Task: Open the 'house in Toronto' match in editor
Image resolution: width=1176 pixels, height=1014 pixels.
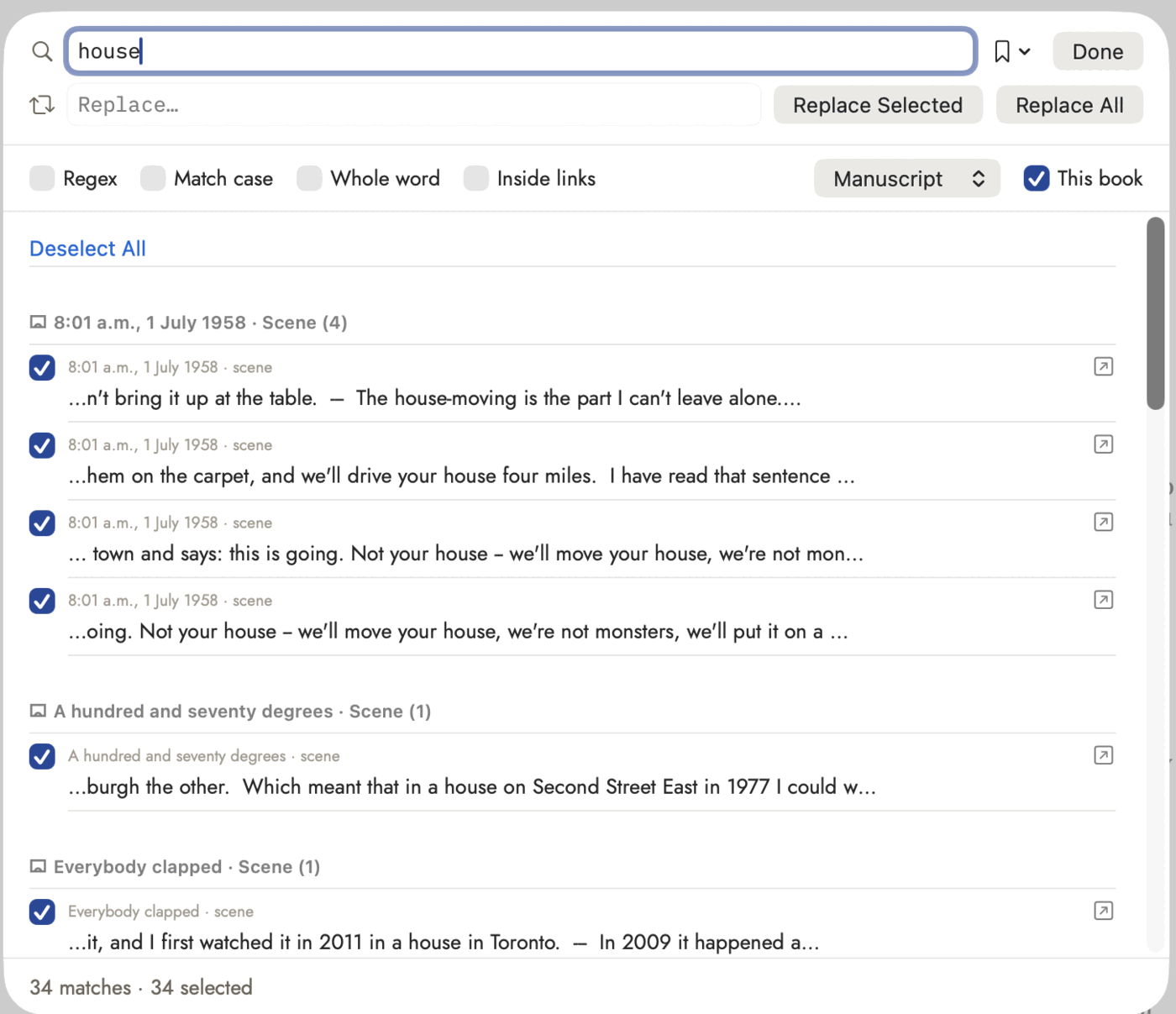Action: 1104,911
